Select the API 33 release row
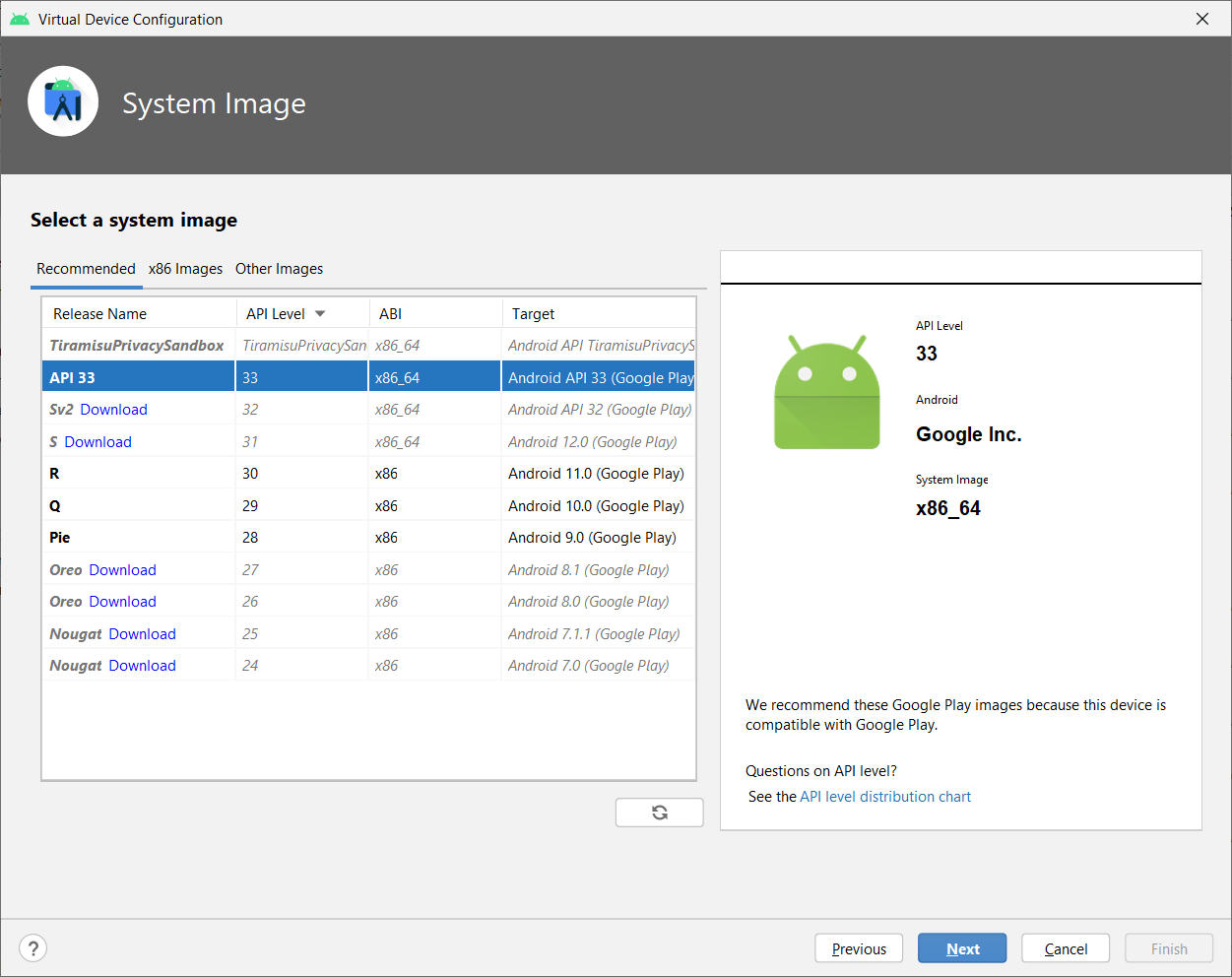This screenshot has width=1232, height=977. coord(368,377)
